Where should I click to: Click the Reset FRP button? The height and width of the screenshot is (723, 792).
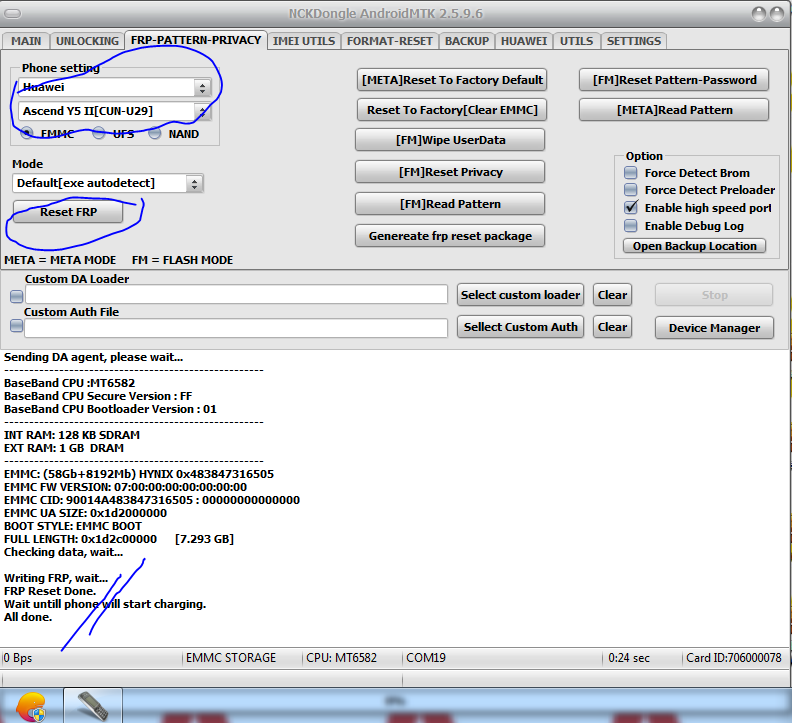click(x=68, y=212)
